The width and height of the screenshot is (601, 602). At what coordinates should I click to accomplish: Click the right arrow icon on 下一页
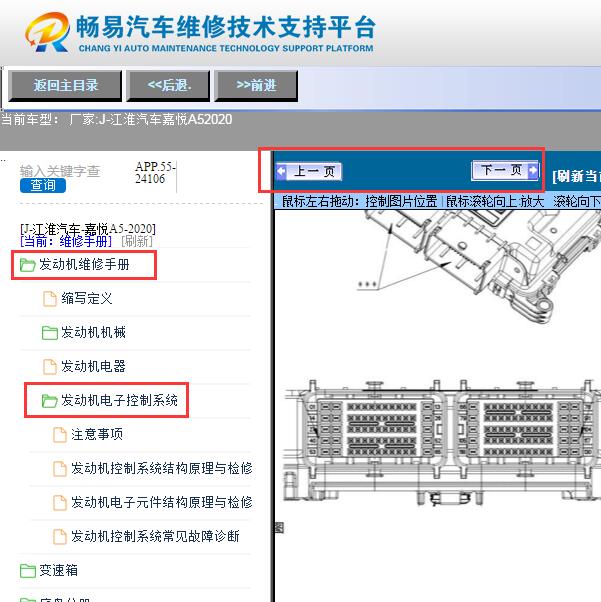(533, 170)
